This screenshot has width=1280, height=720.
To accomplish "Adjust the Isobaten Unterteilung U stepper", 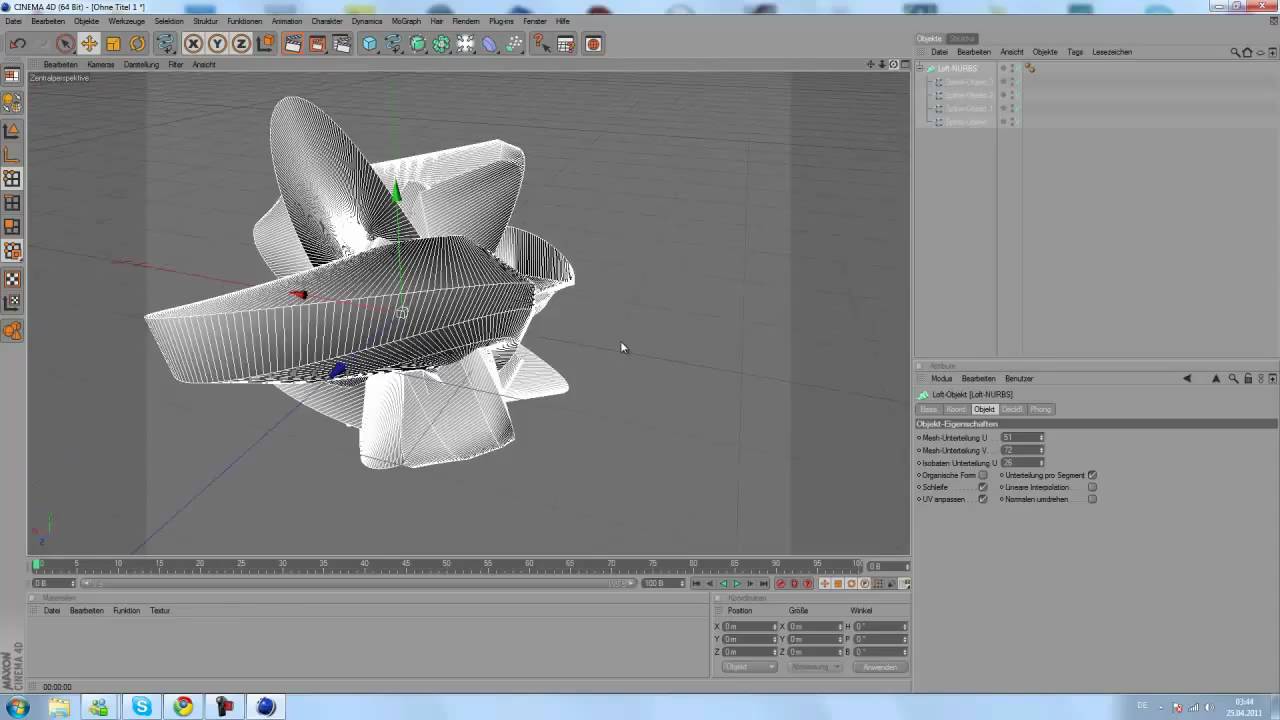I will coord(1041,463).
